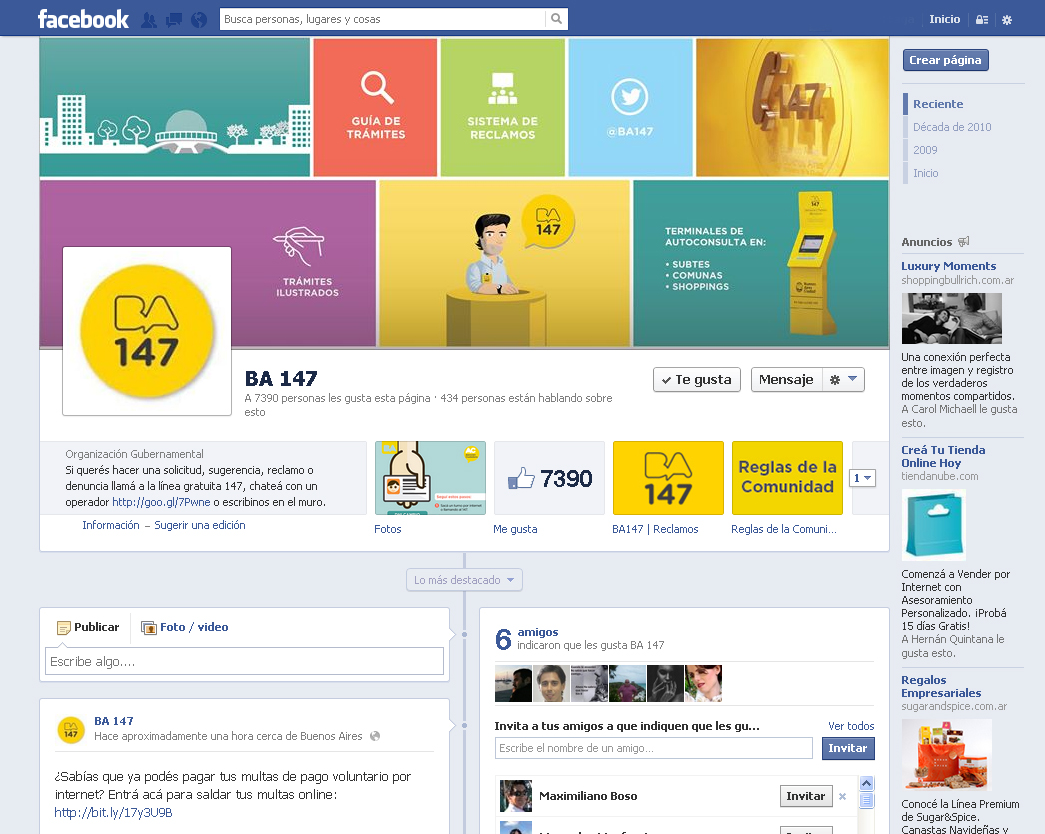Click the search magnifier button
The image size is (1045, 834).
[x=556, y=19]
